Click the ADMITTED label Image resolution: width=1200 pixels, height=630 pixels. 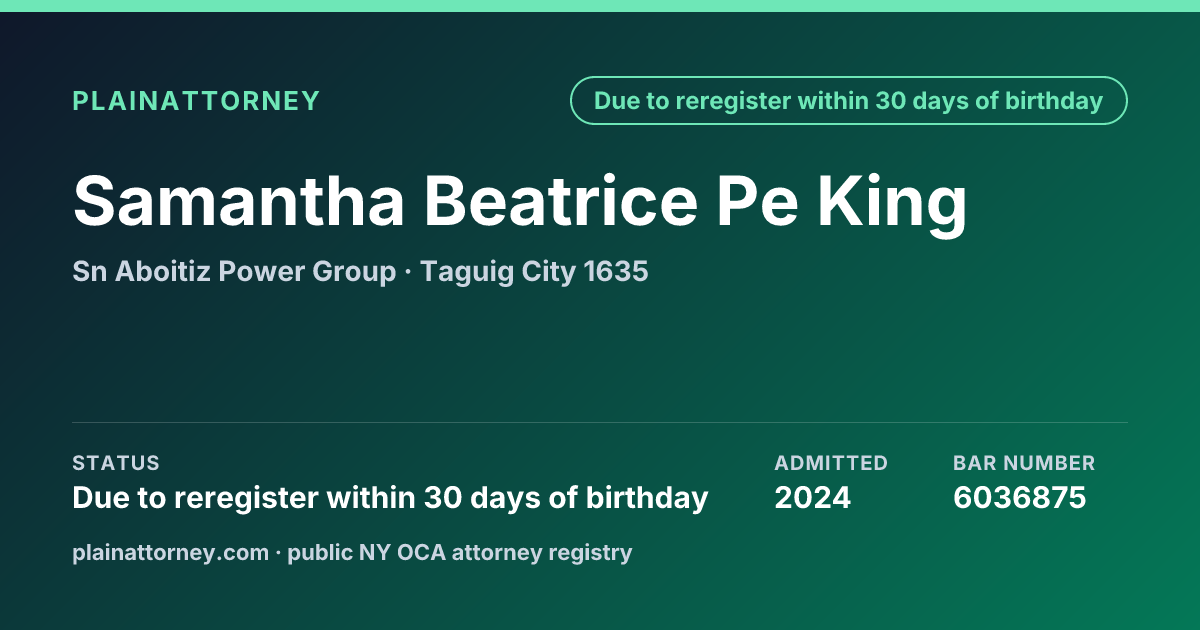[x=831, y=463]
